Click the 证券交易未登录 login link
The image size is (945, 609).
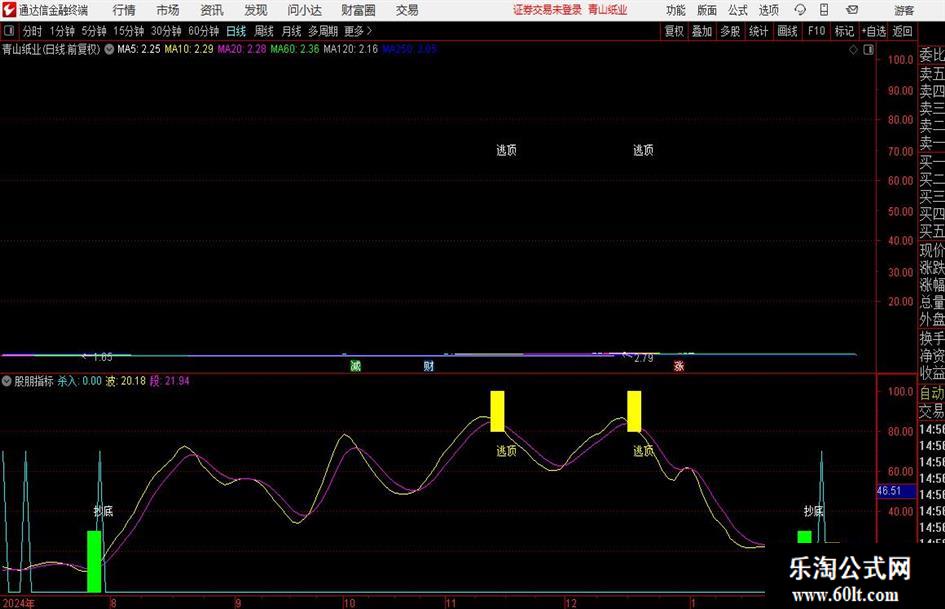(547, 10)
